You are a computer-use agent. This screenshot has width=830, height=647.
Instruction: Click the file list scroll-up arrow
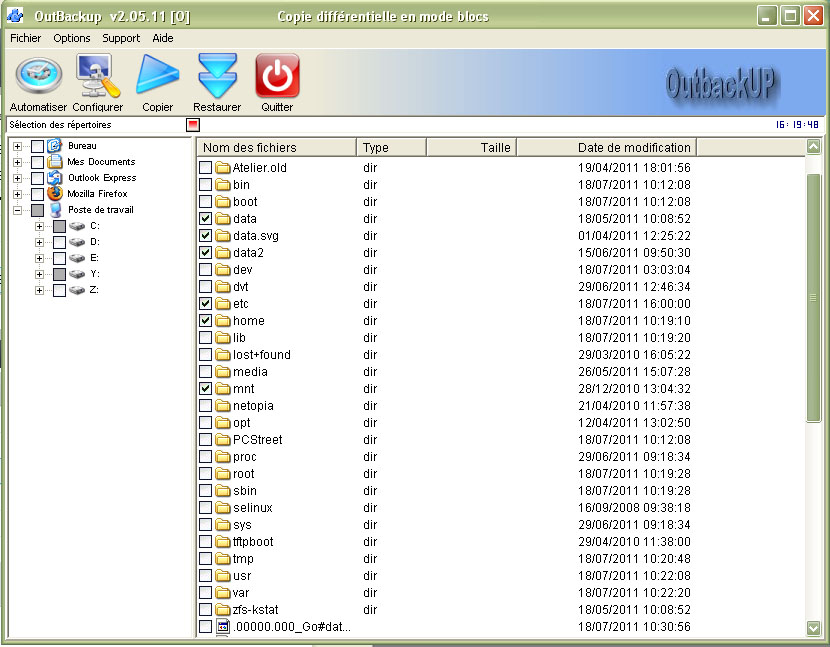tap(814, 146)
